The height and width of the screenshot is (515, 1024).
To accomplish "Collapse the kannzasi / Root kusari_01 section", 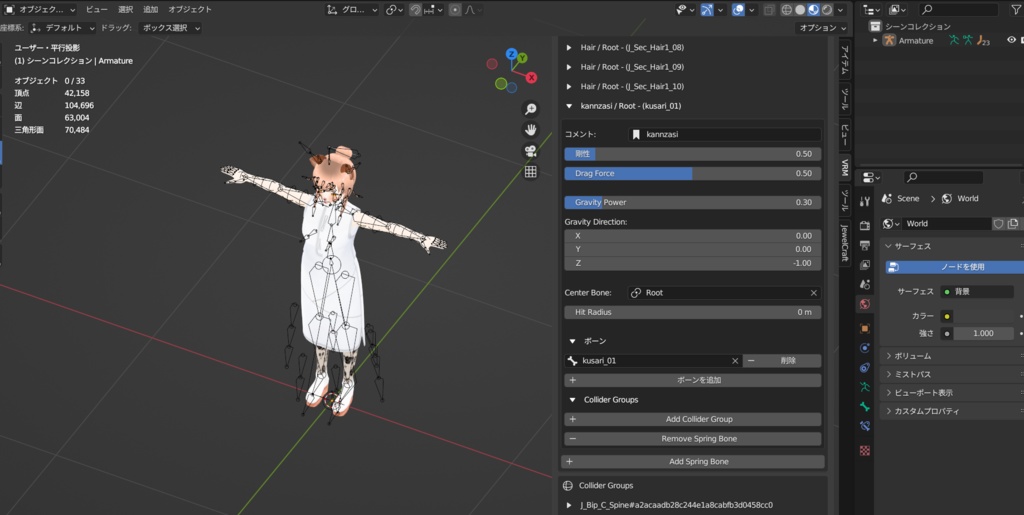I will 570,106.
